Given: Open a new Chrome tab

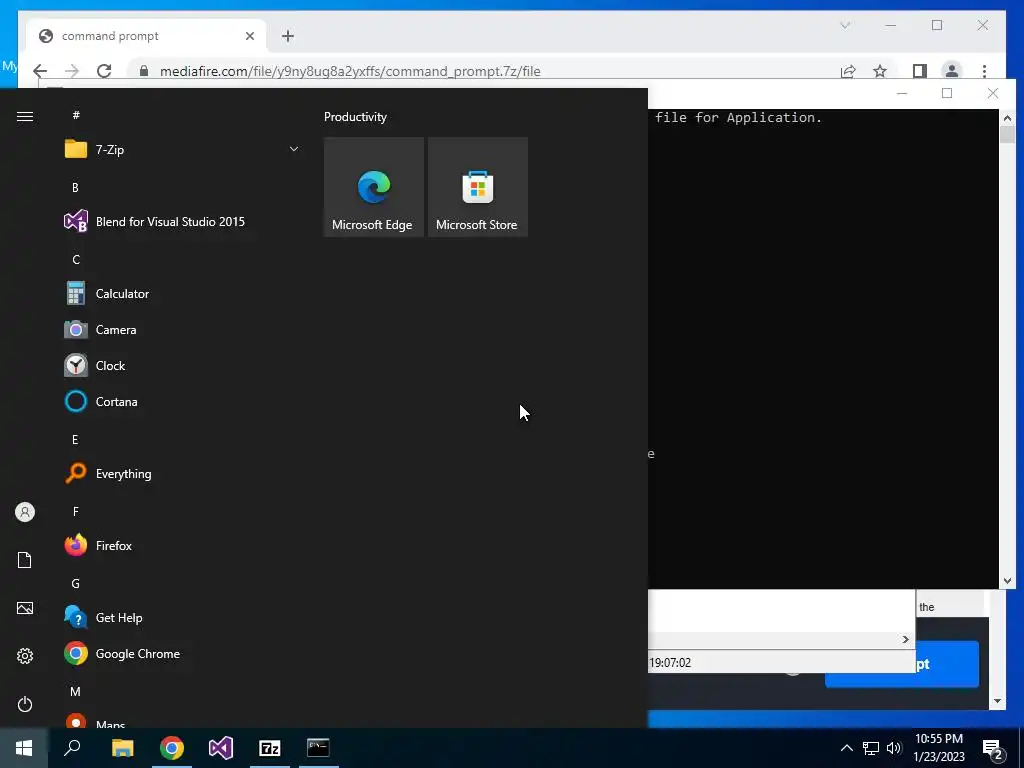Looking at the screenshot, I should [288, 36].
